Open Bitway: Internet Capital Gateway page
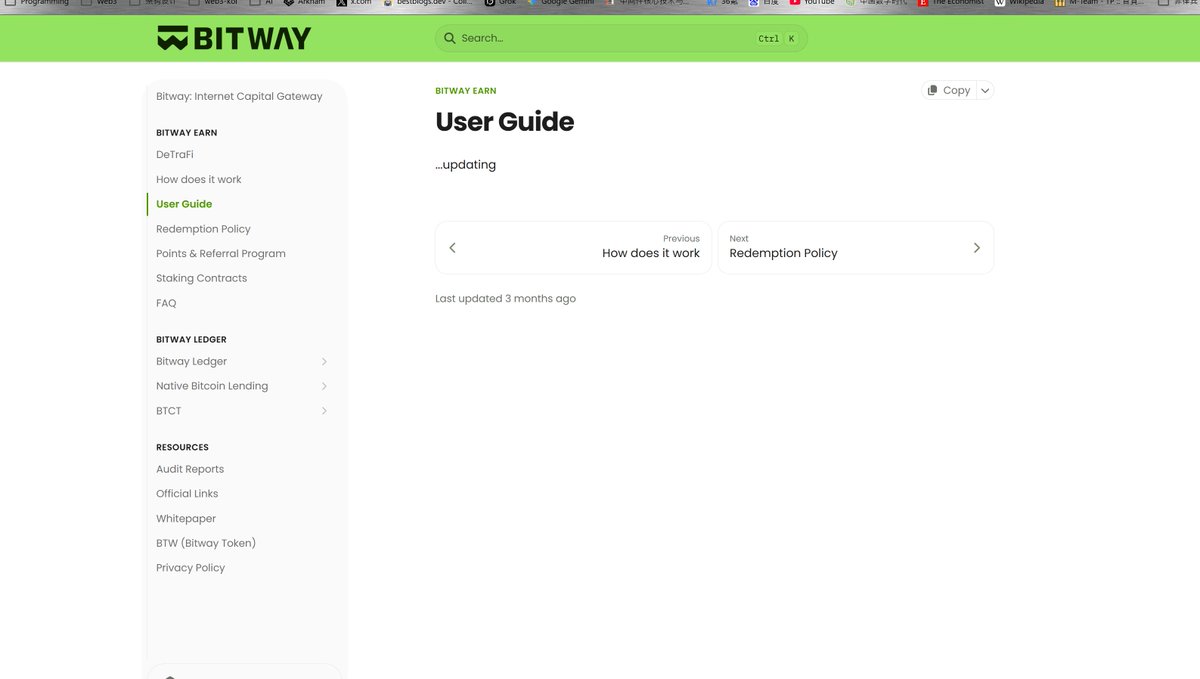The width and height of the screenshot is (1200, 679). click(239, 97)
